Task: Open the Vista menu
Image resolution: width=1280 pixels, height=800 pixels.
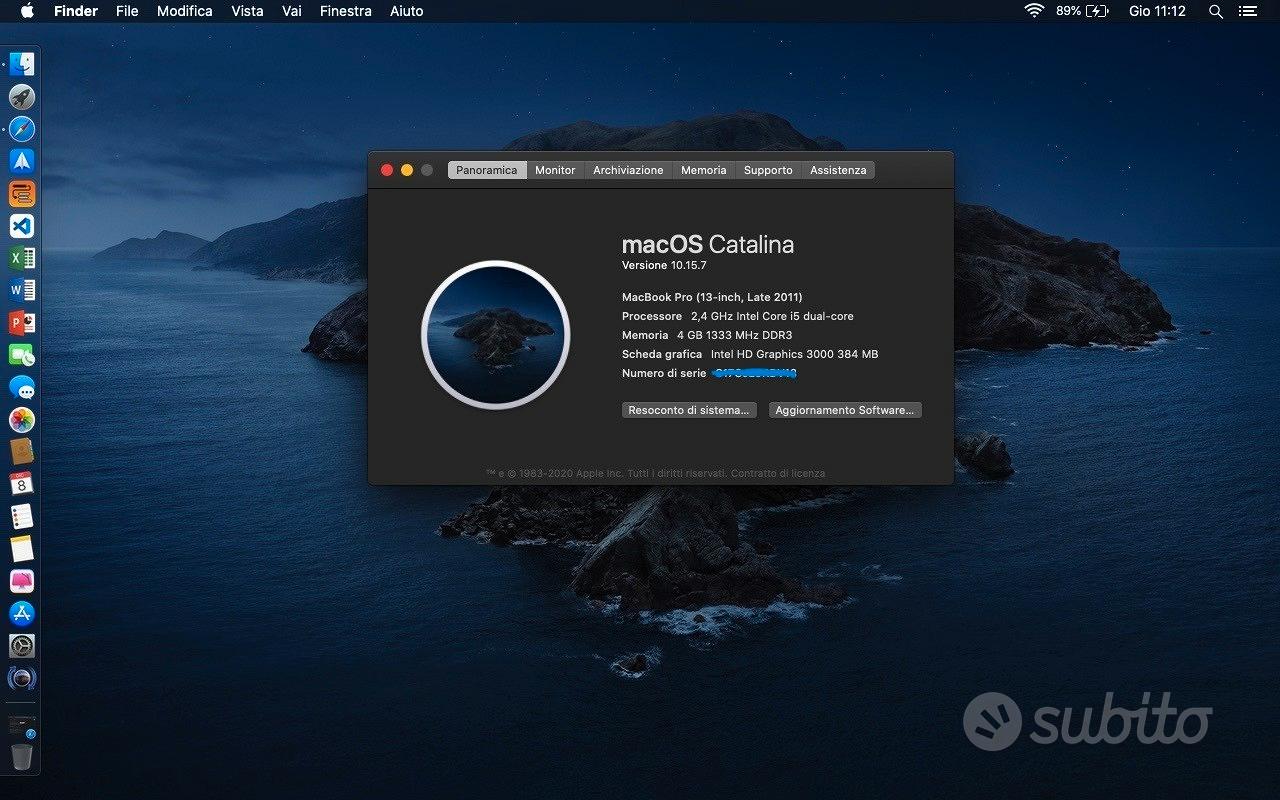Action: click(247, 11)
